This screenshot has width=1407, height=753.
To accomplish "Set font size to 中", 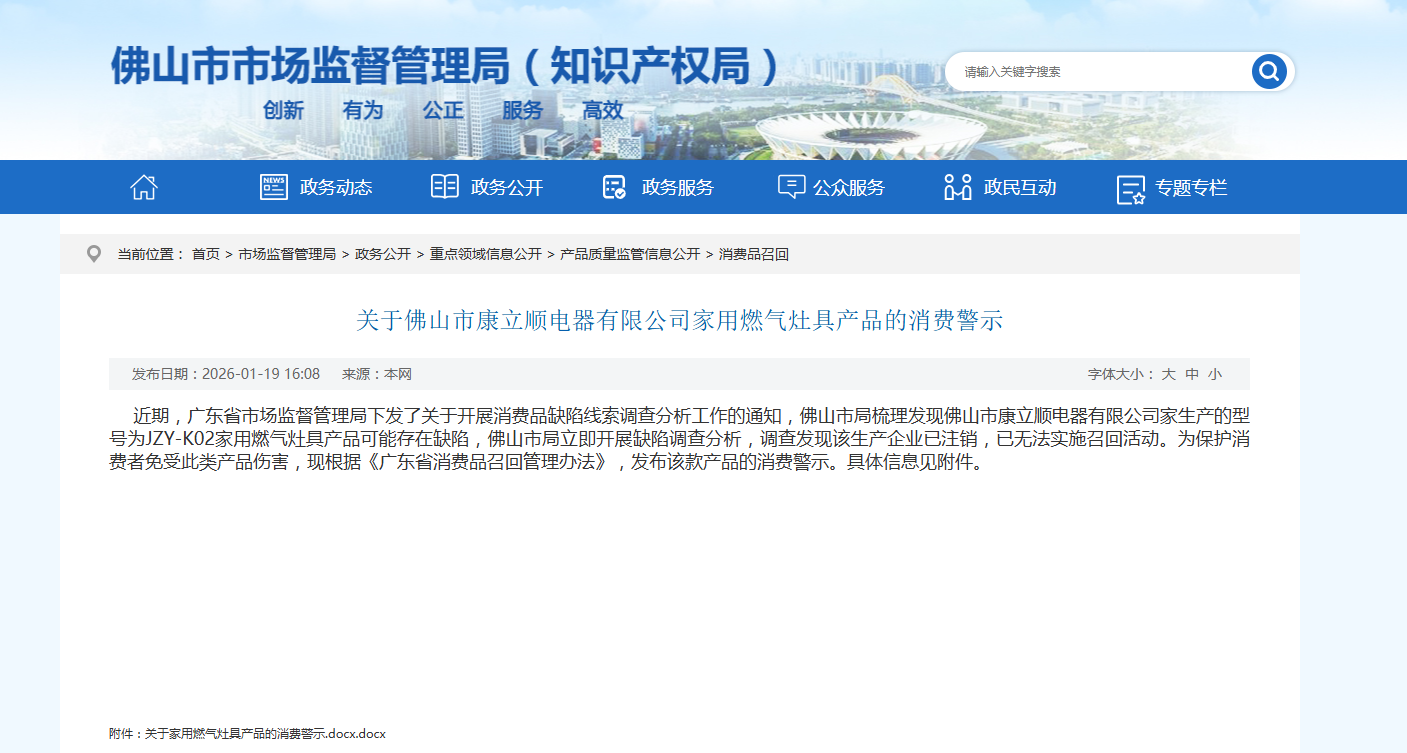I will coord(1192,374).
